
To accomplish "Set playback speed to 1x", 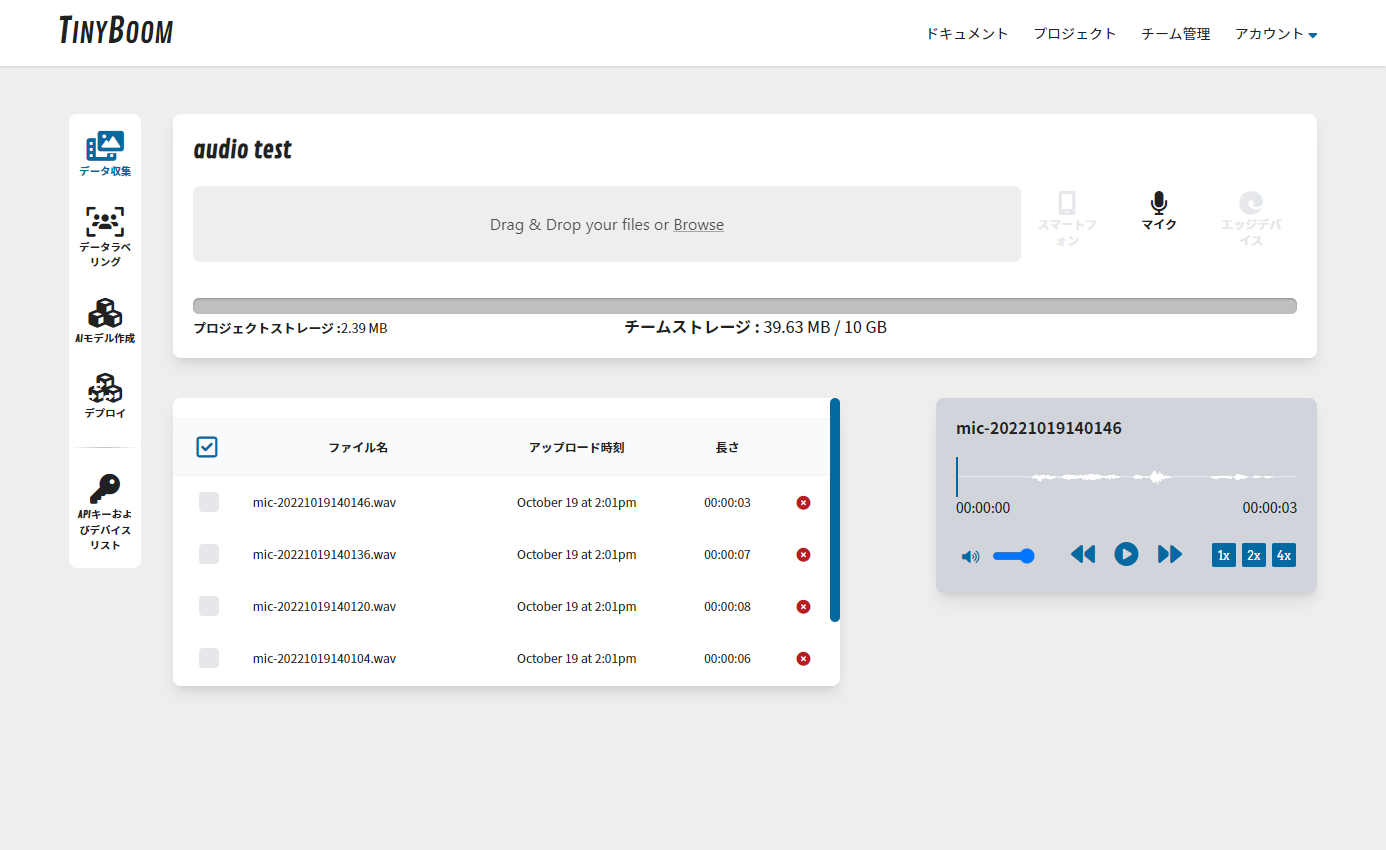I will point(1224,555).
